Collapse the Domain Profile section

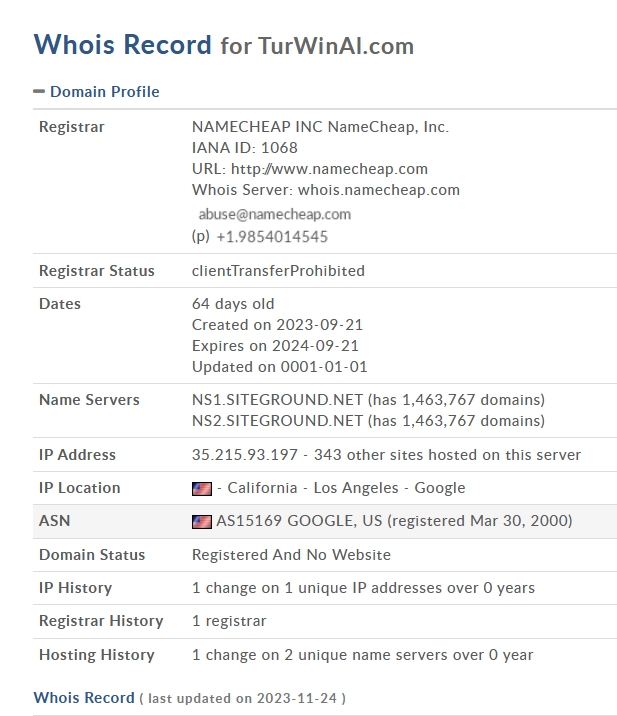pyautogui.click(x=39, y=91)
